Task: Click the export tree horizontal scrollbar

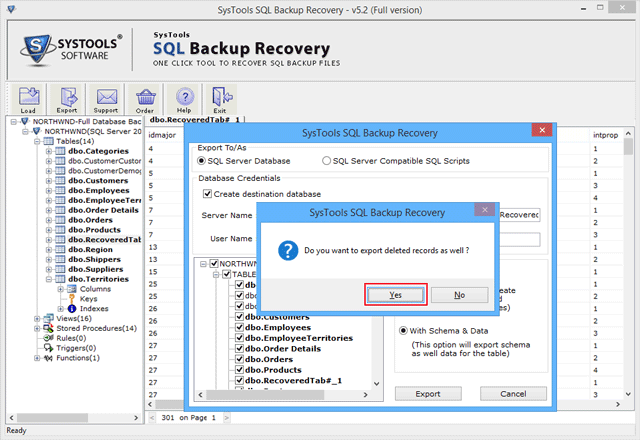Action: 265,395
